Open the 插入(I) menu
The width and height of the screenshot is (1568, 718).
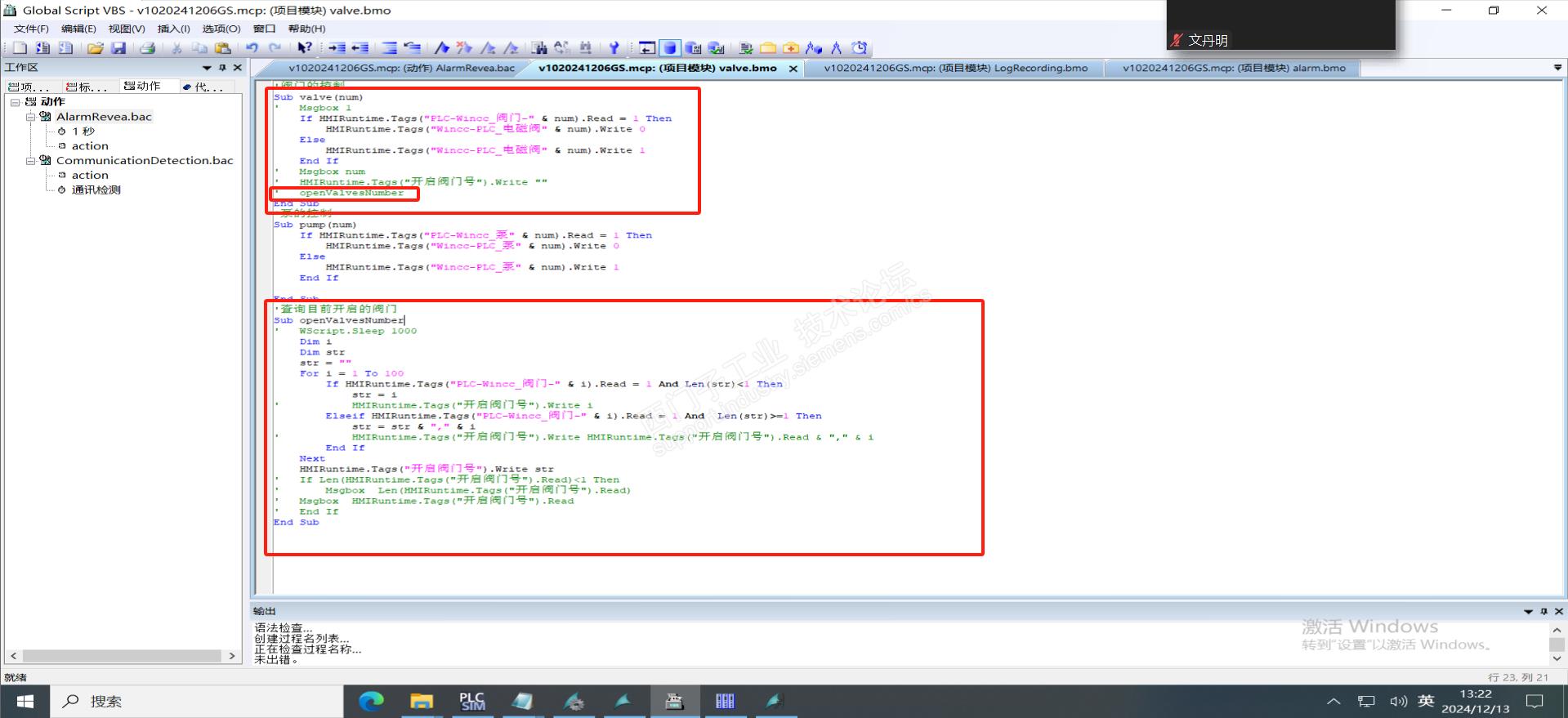[173, 29]
